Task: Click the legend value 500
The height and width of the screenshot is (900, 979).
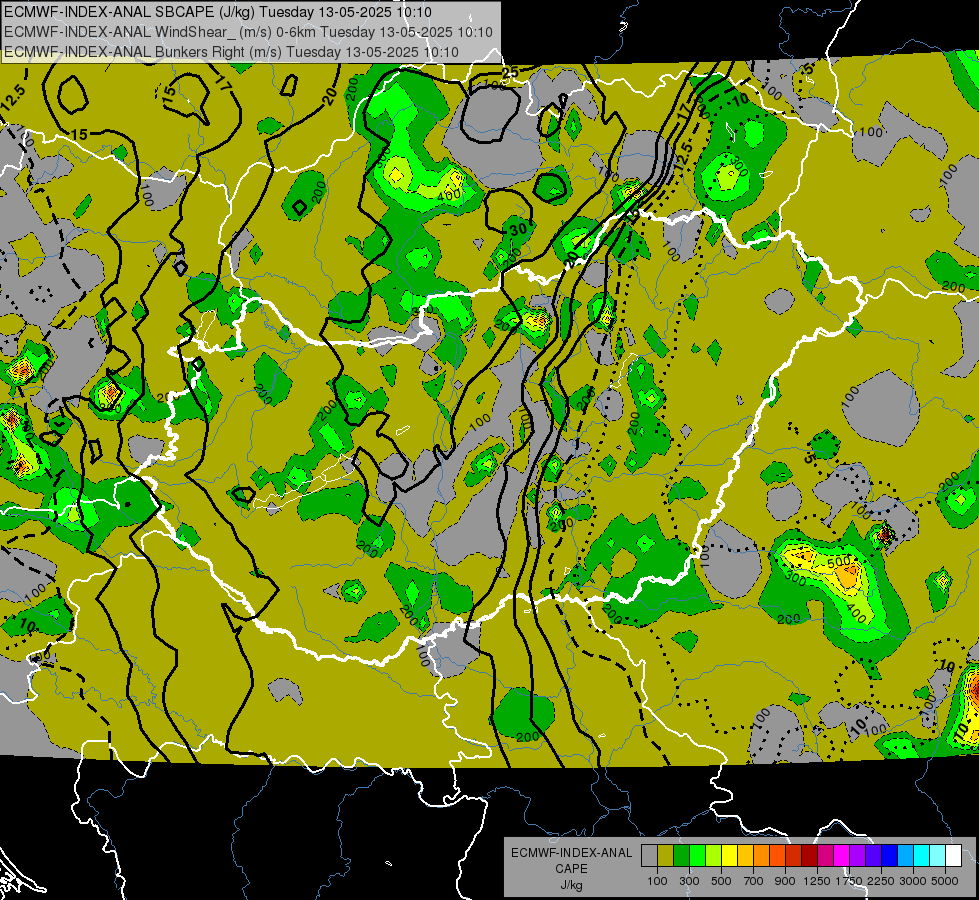Action: 721,881
